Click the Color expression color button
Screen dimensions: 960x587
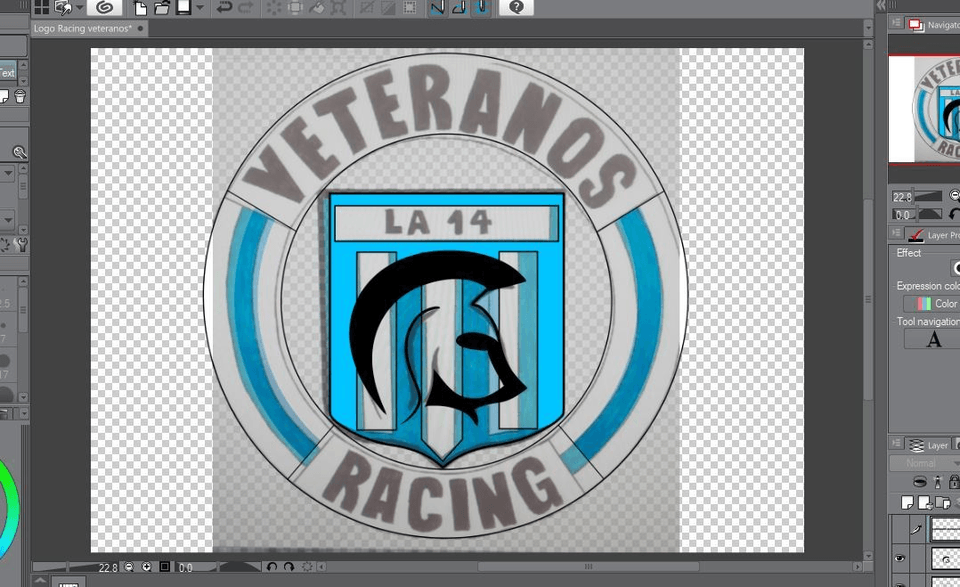[934, 303]
